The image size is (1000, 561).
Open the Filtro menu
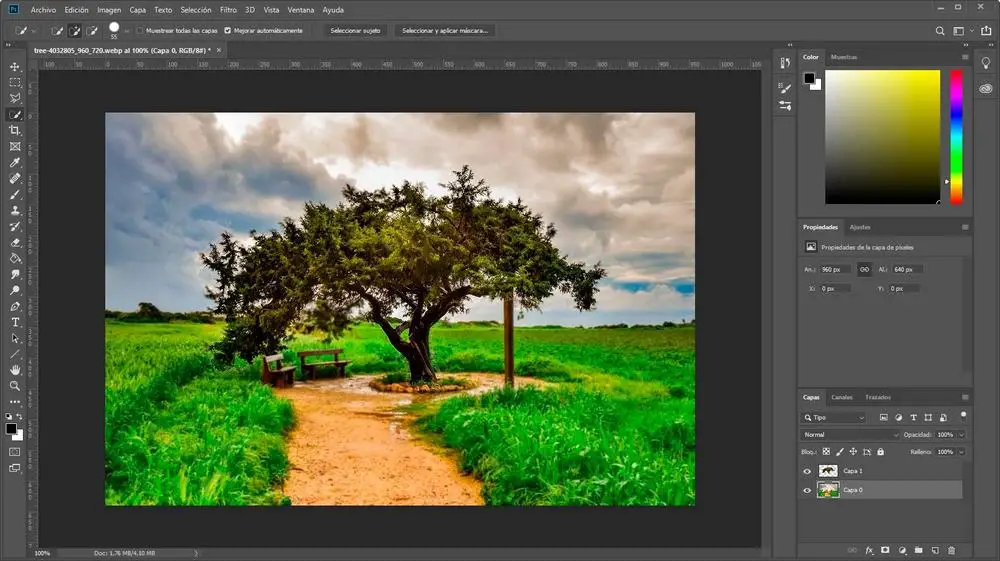click(228, 9)
